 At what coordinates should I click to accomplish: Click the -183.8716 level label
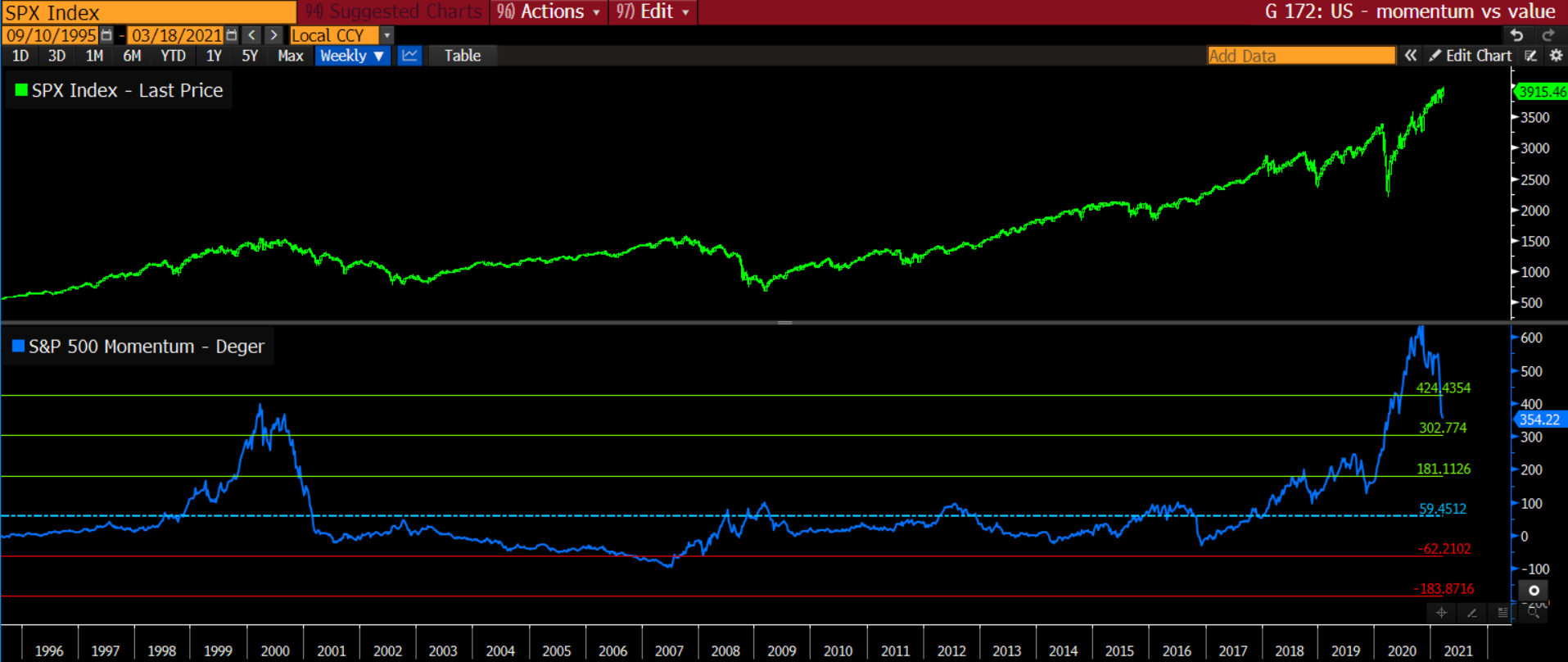1444,588
